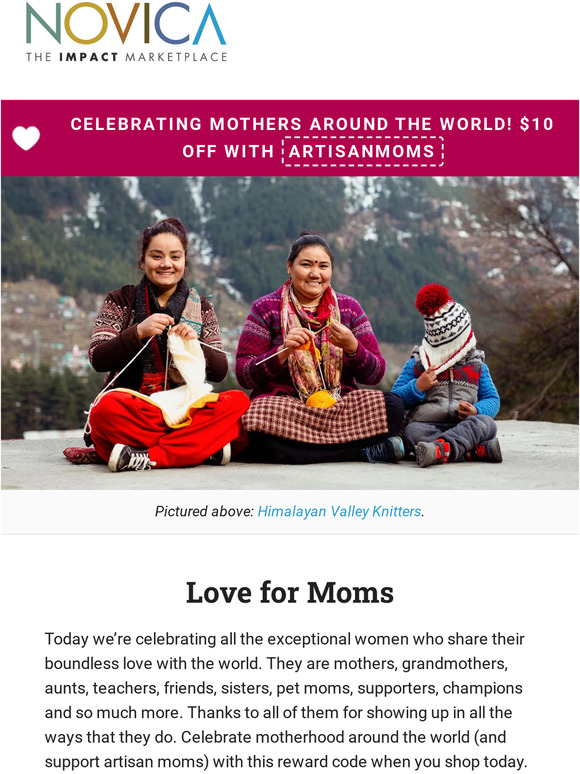Click the Celebrating Mothers Around the World headline
Screen dimensions: 580x774
(x=291, y=124)
